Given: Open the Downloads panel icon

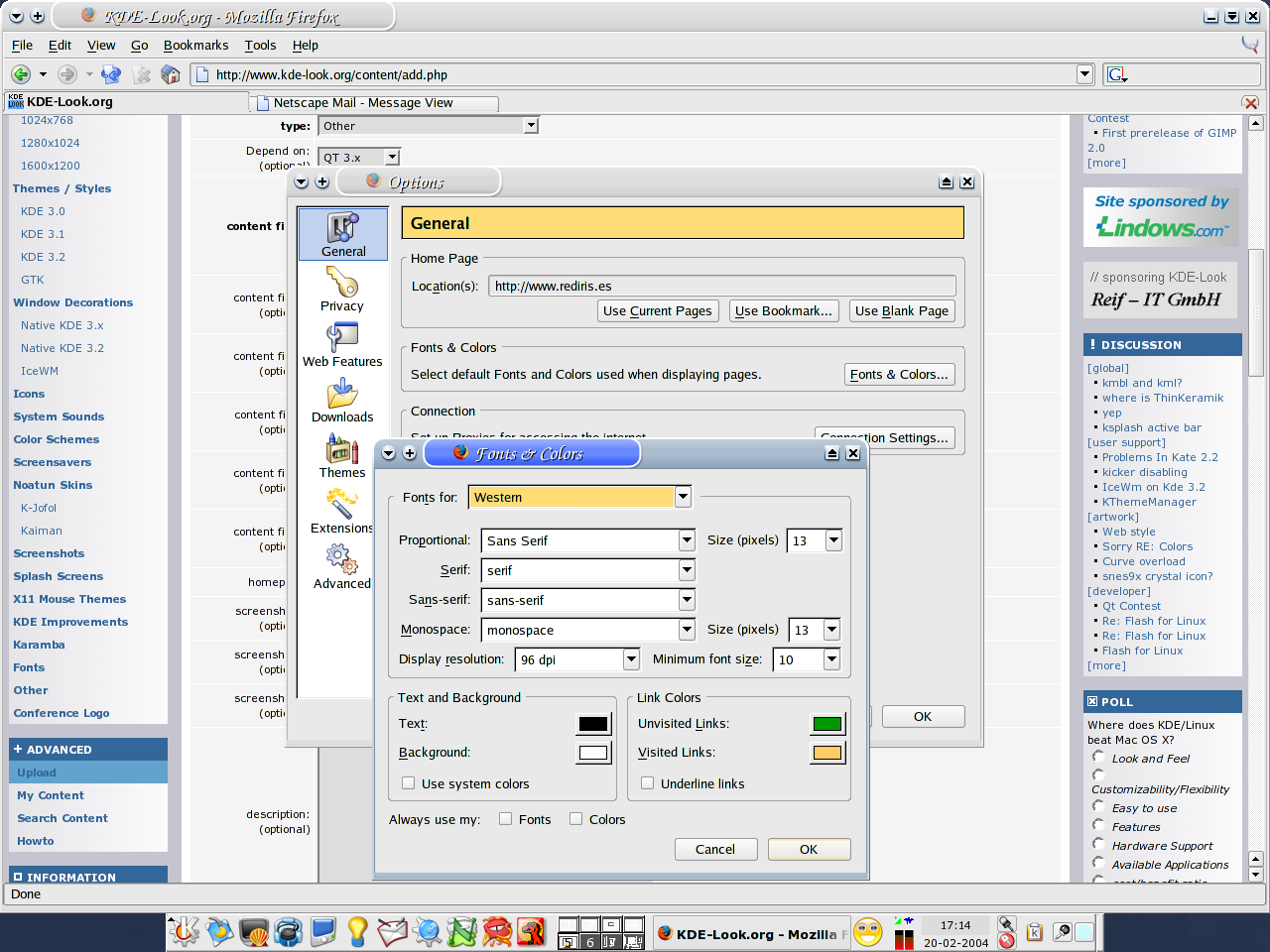Looking at the screenshot, I should coord(342,401).
